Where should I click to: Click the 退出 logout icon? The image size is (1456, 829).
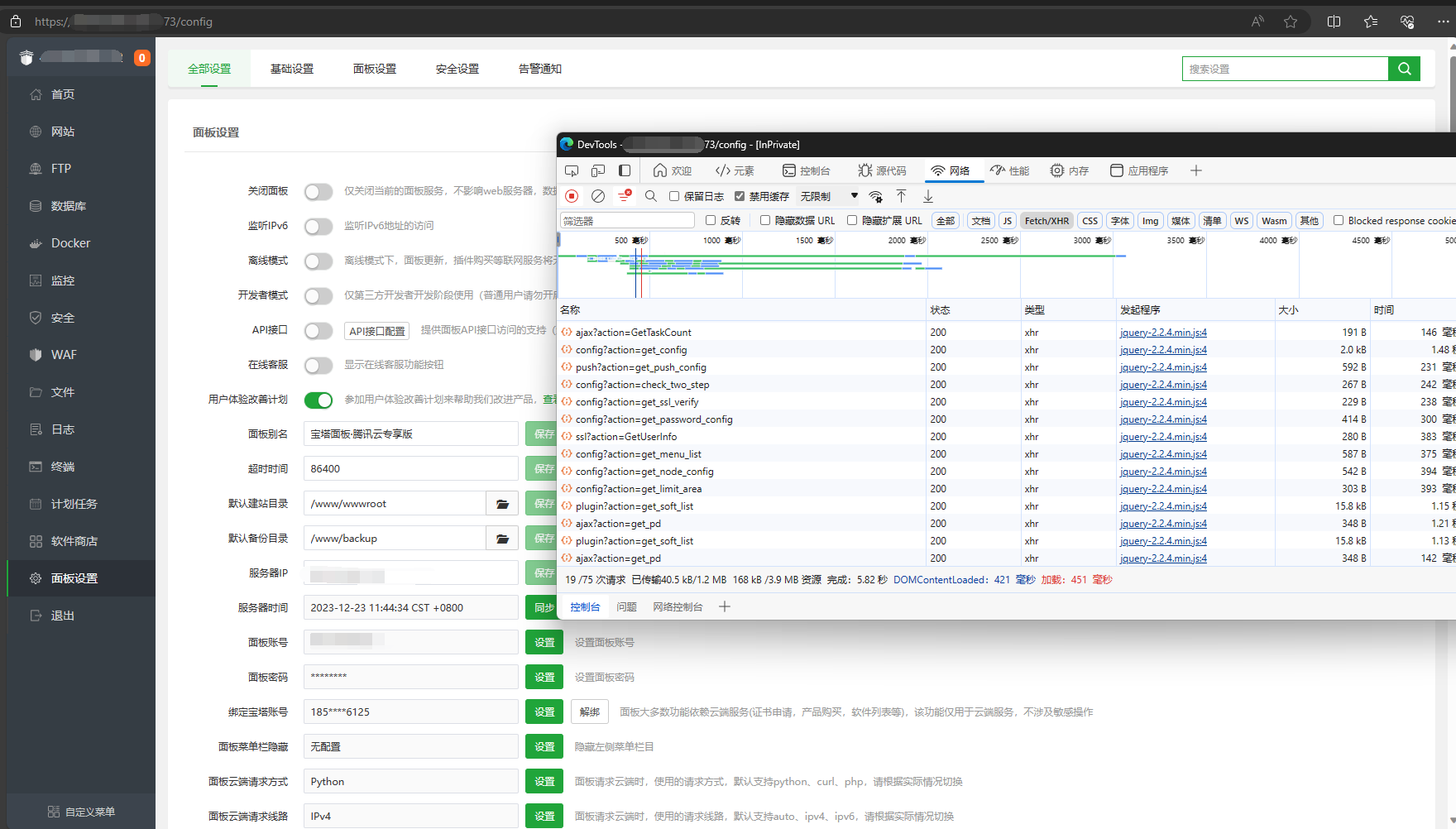(x=36, y=616)
